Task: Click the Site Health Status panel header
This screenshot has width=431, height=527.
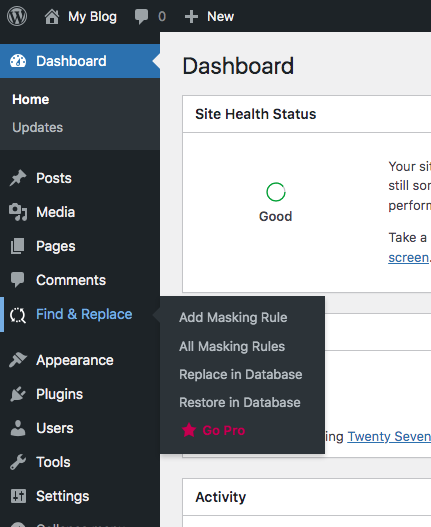Action: [307, 114]
